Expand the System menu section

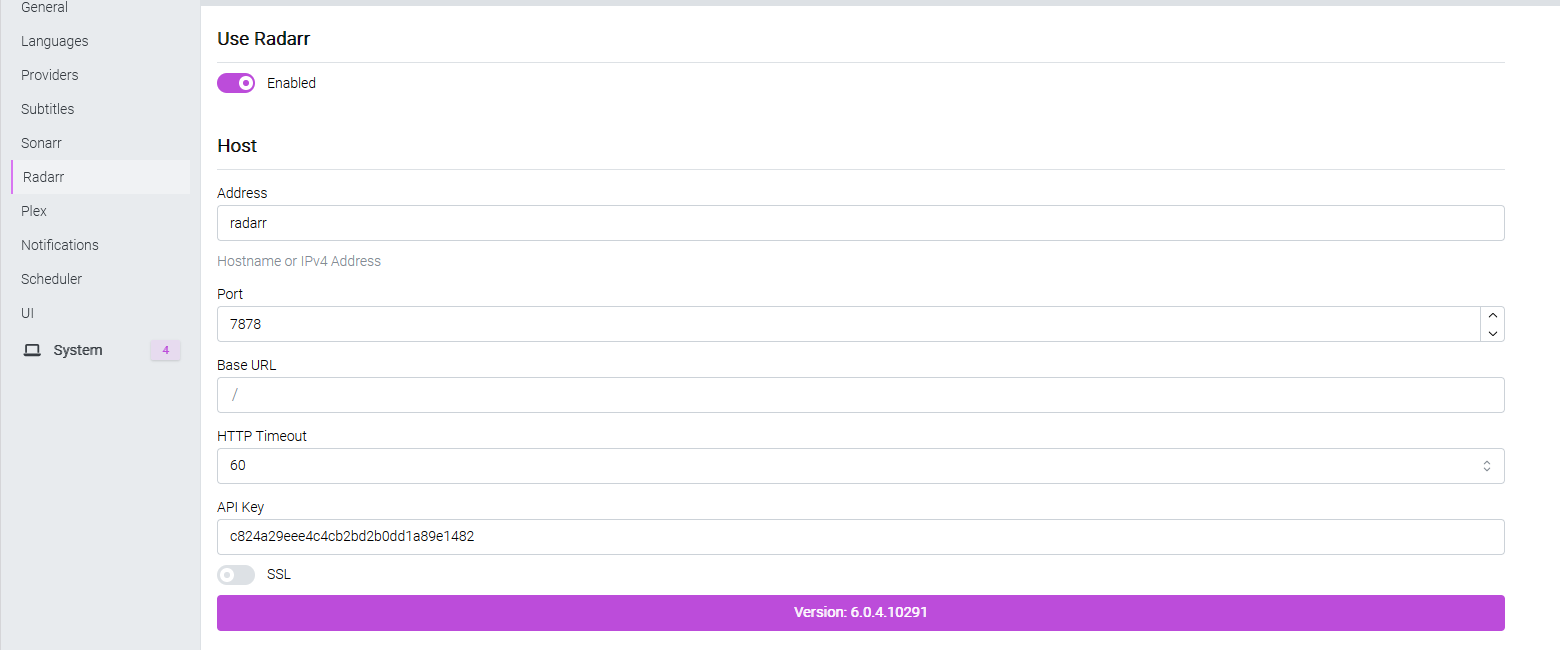pos(78,350)
